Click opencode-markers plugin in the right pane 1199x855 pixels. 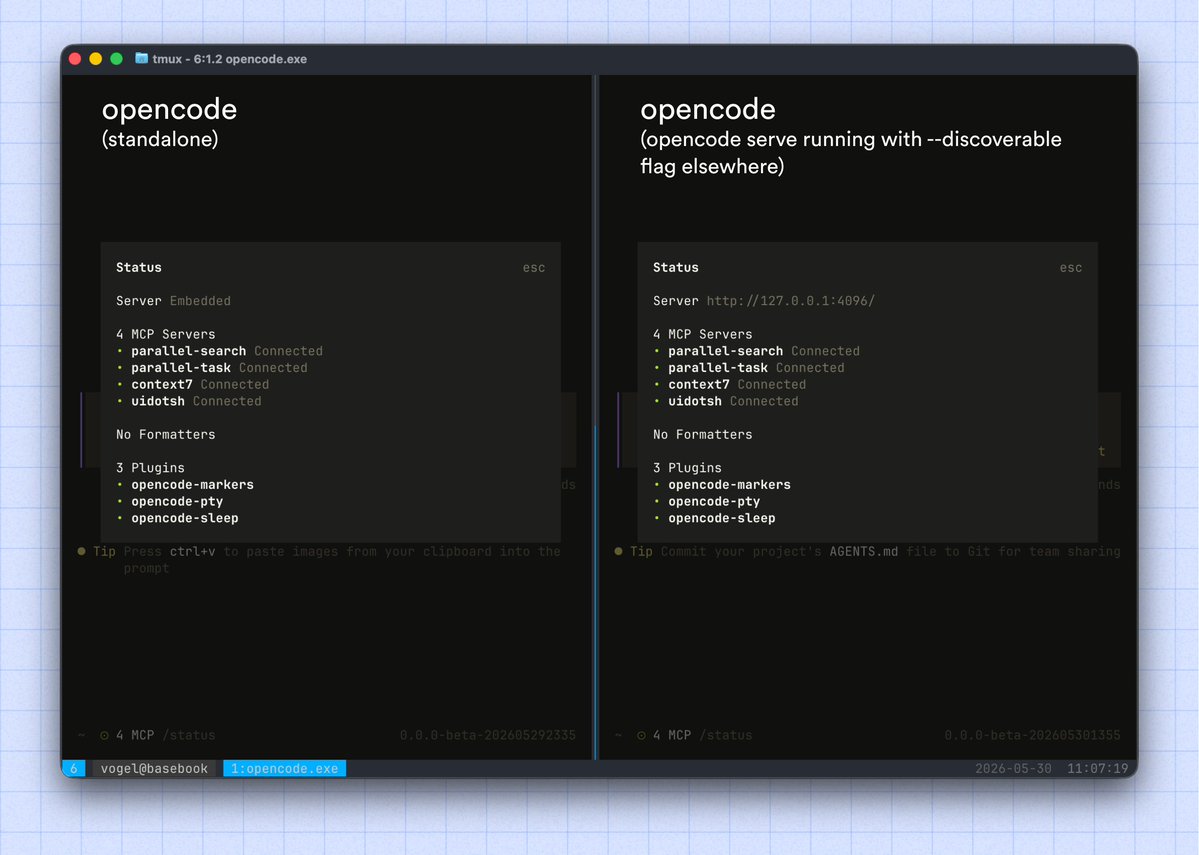pos(729,485)
